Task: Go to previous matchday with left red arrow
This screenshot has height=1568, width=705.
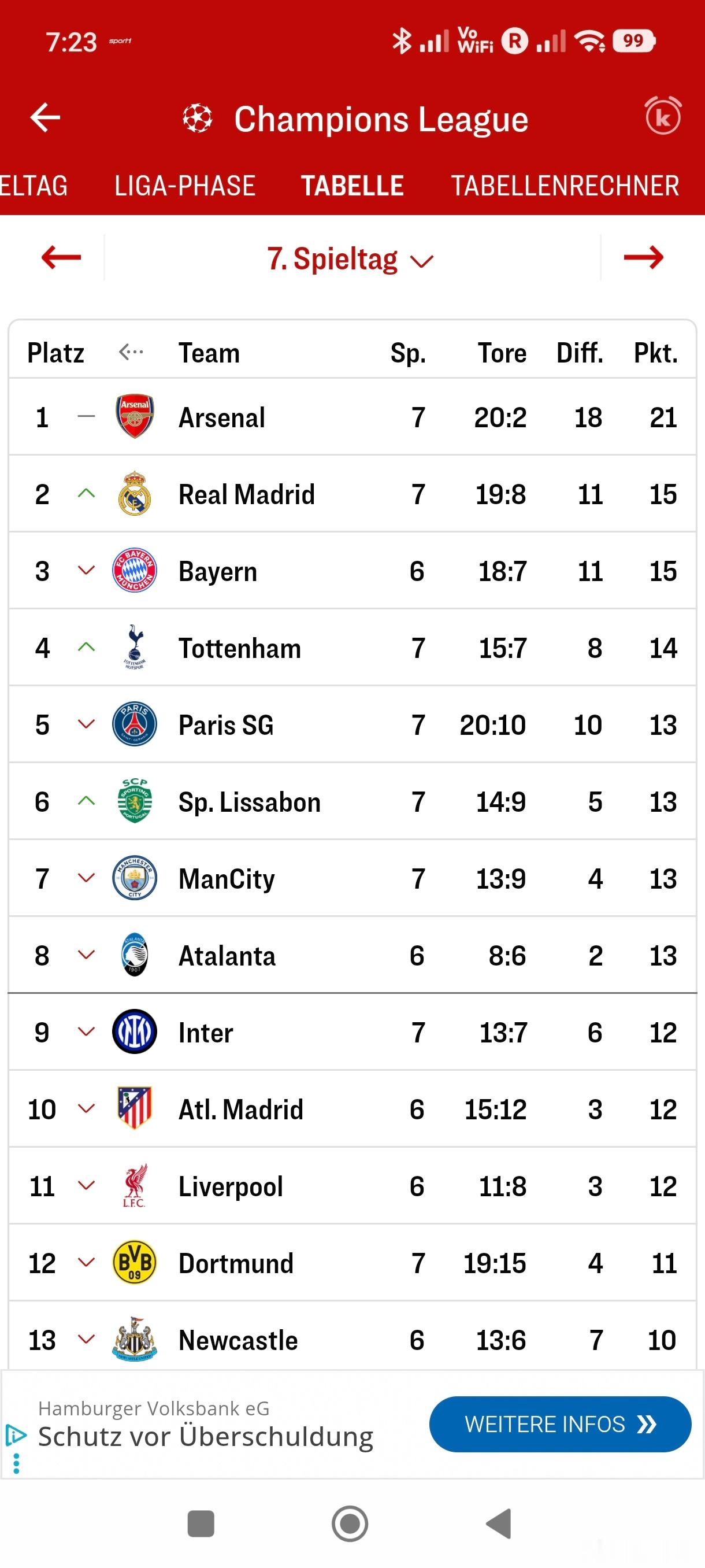Action: pyautogui.click(x=61, y=257)
